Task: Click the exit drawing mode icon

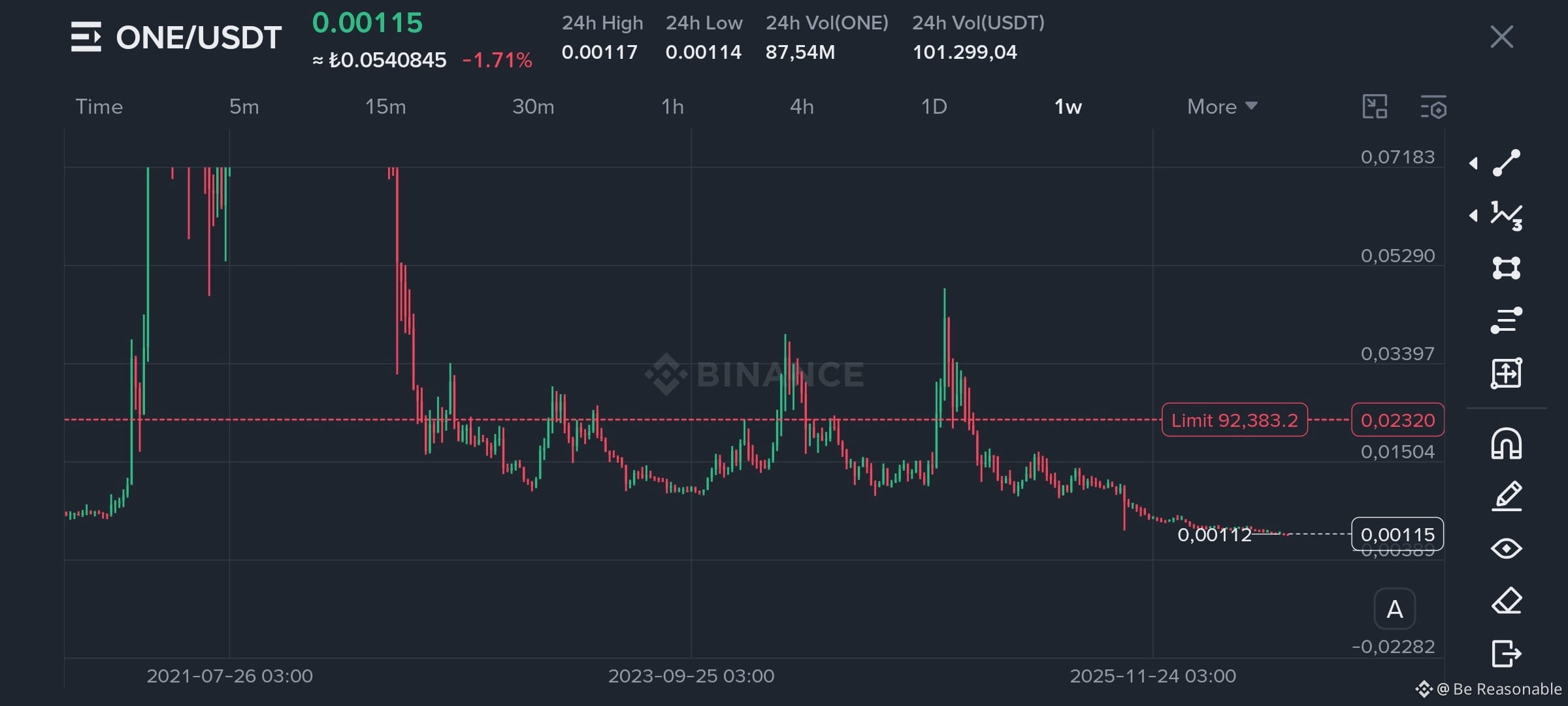Action: 1507,653
